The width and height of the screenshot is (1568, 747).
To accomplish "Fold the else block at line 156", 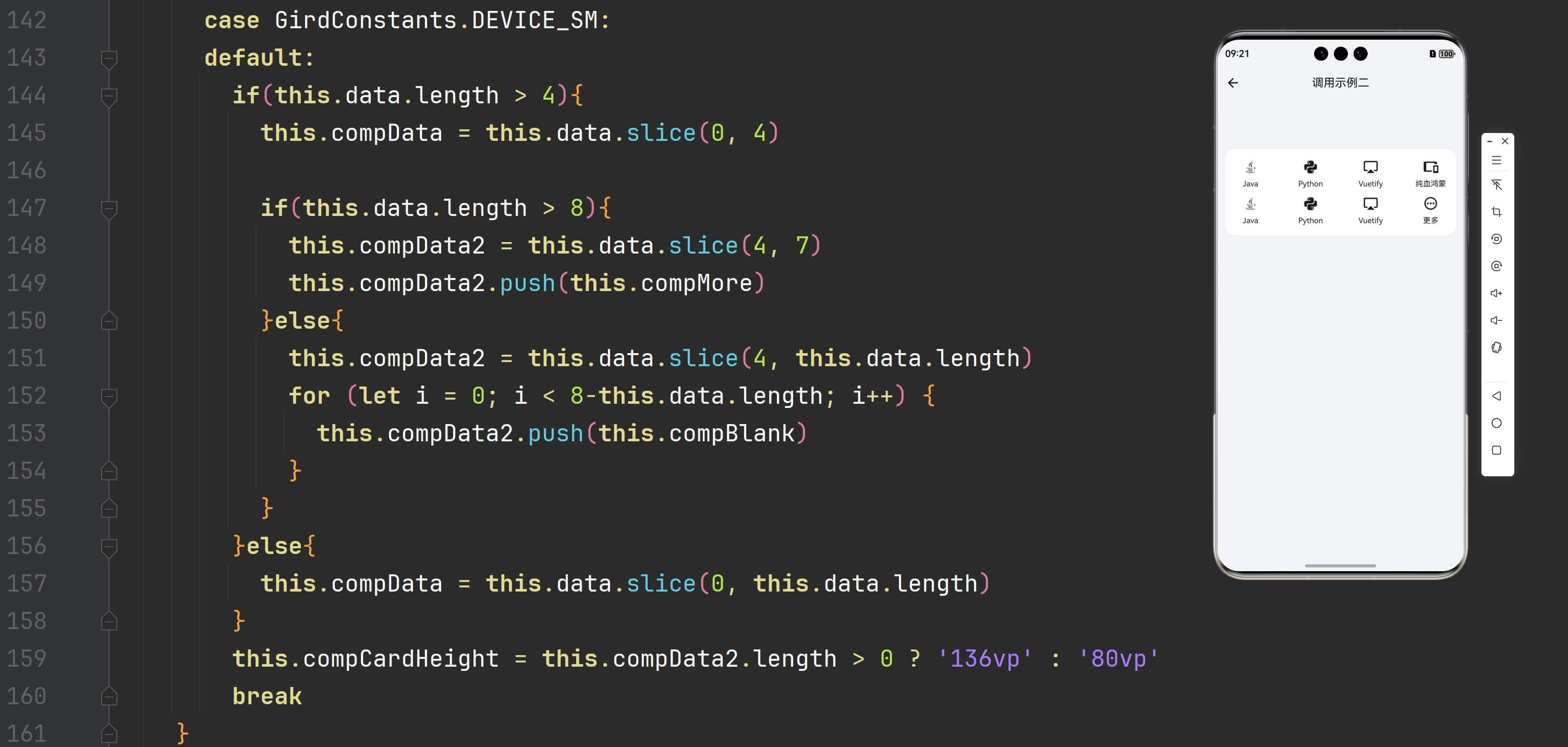I will point(109,547).
